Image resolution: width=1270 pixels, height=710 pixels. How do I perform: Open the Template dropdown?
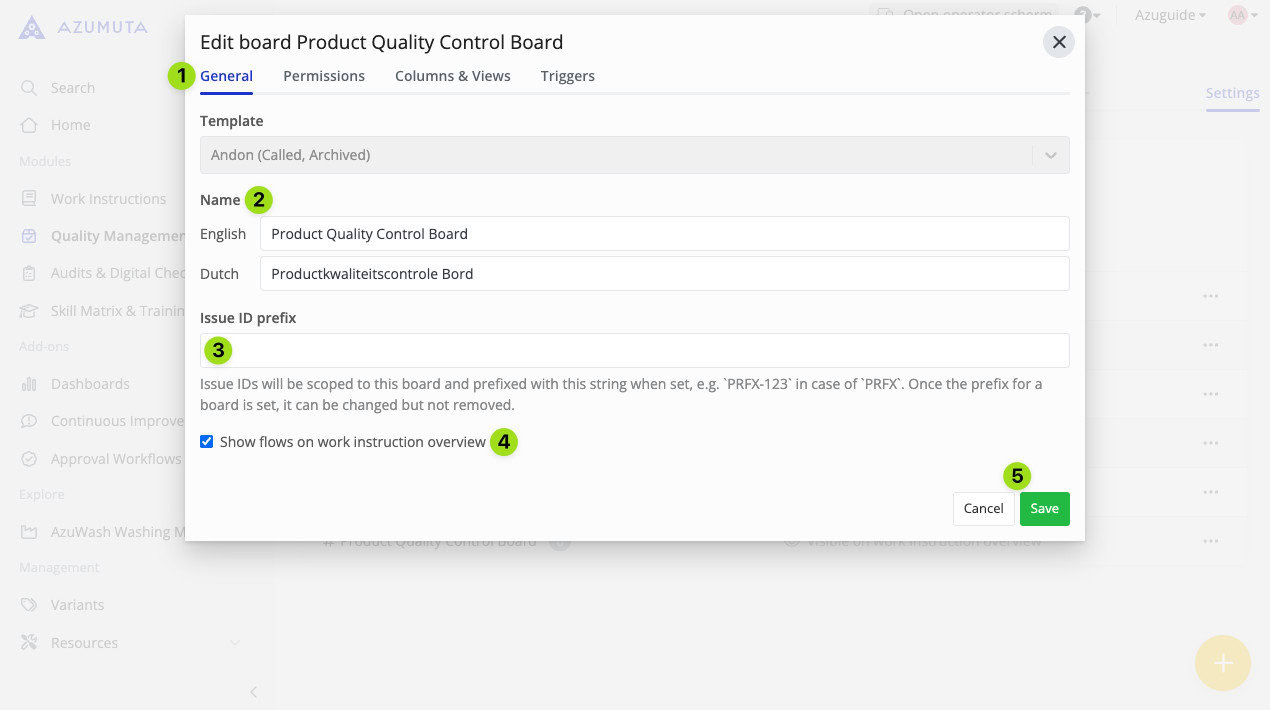pos(634,155)
